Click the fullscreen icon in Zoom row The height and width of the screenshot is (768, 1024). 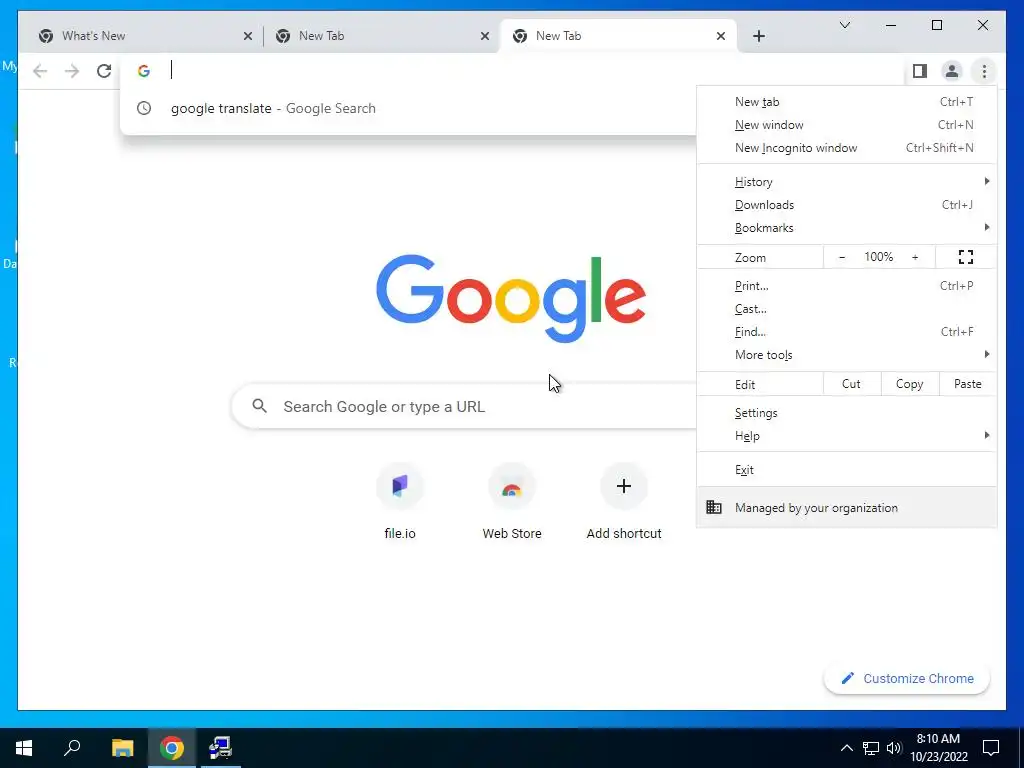coord(965,257)
